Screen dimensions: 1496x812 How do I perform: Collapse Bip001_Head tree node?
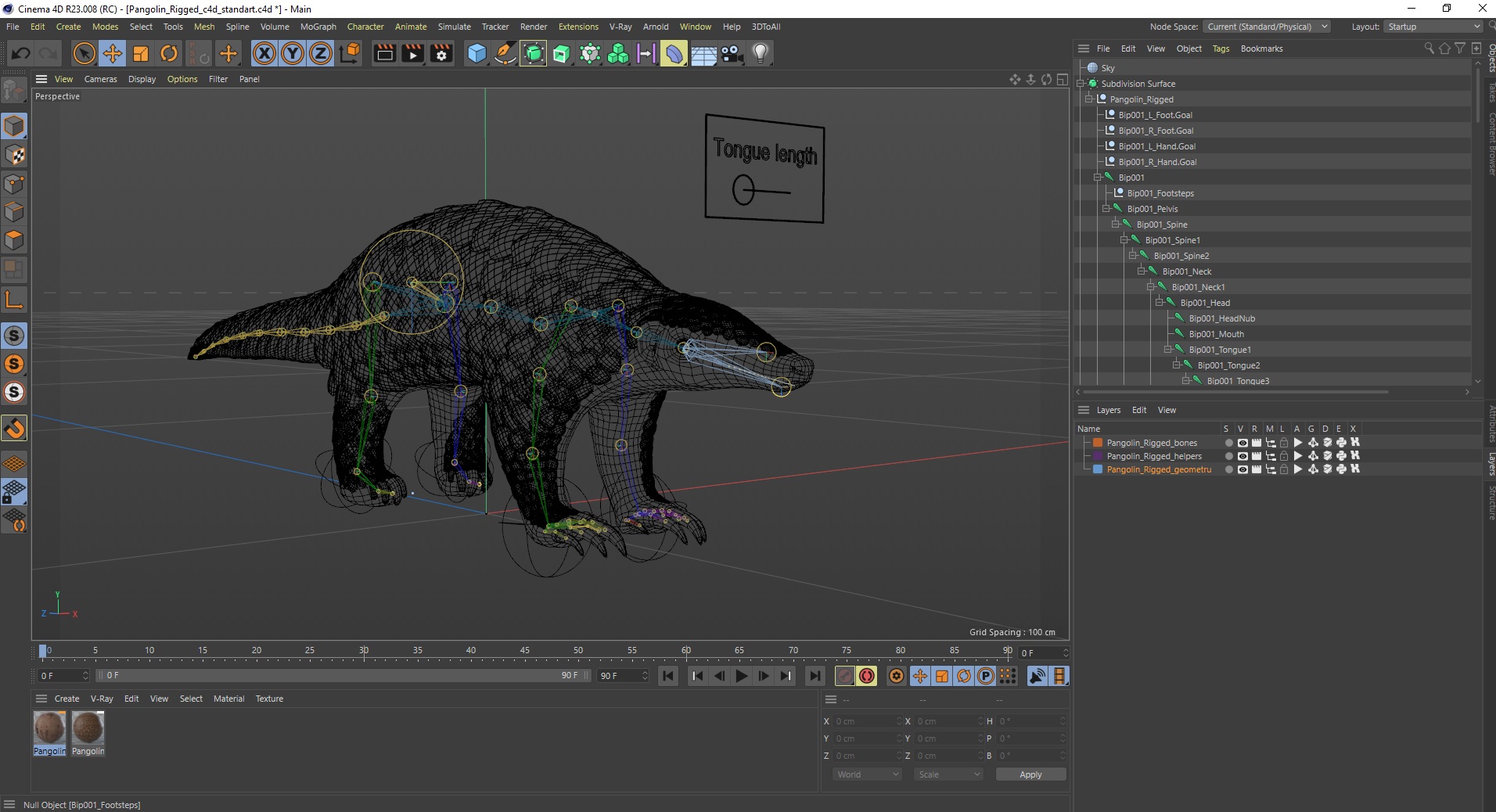click(x=1159, y=303)
